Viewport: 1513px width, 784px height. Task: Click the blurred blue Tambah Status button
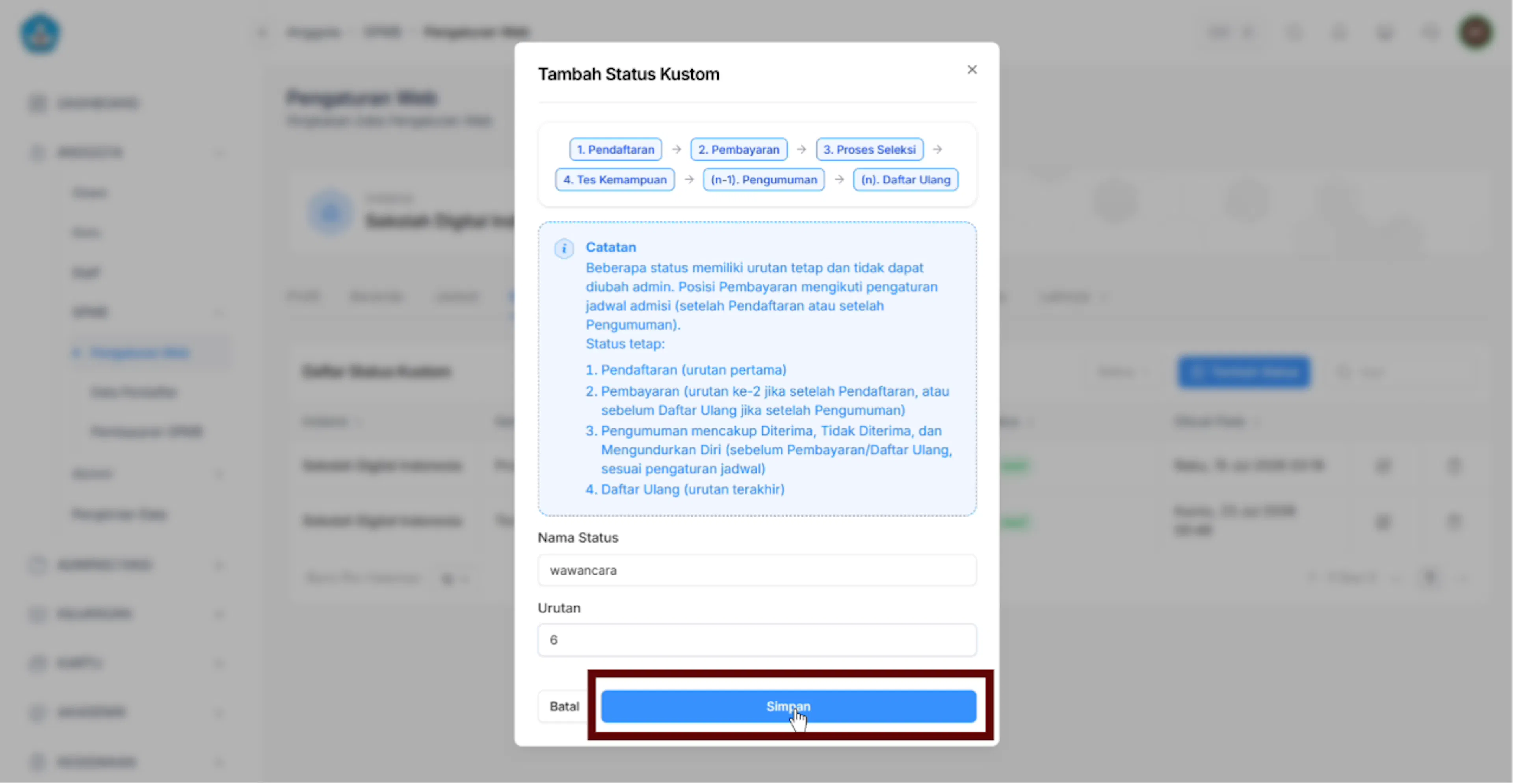point(1244,372)
